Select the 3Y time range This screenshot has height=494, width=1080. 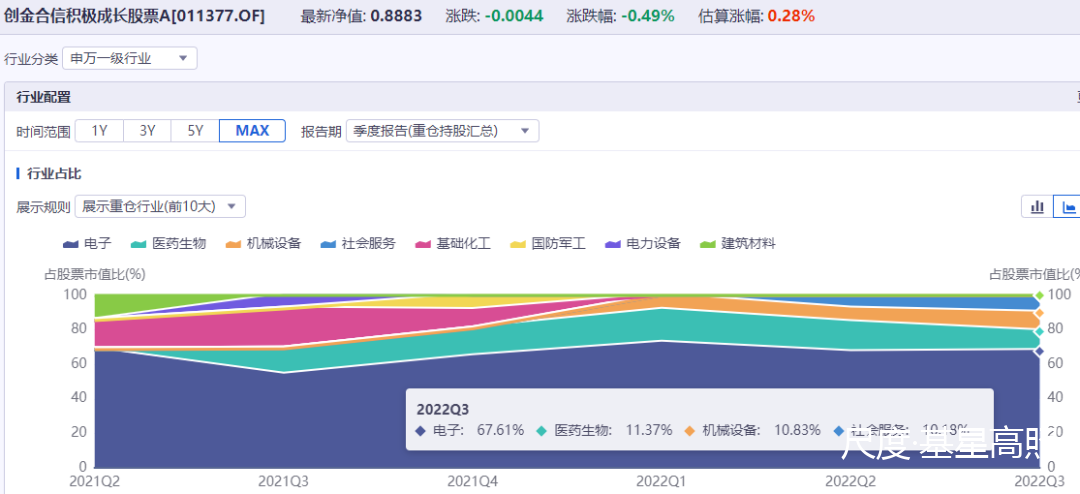(147, 130)
